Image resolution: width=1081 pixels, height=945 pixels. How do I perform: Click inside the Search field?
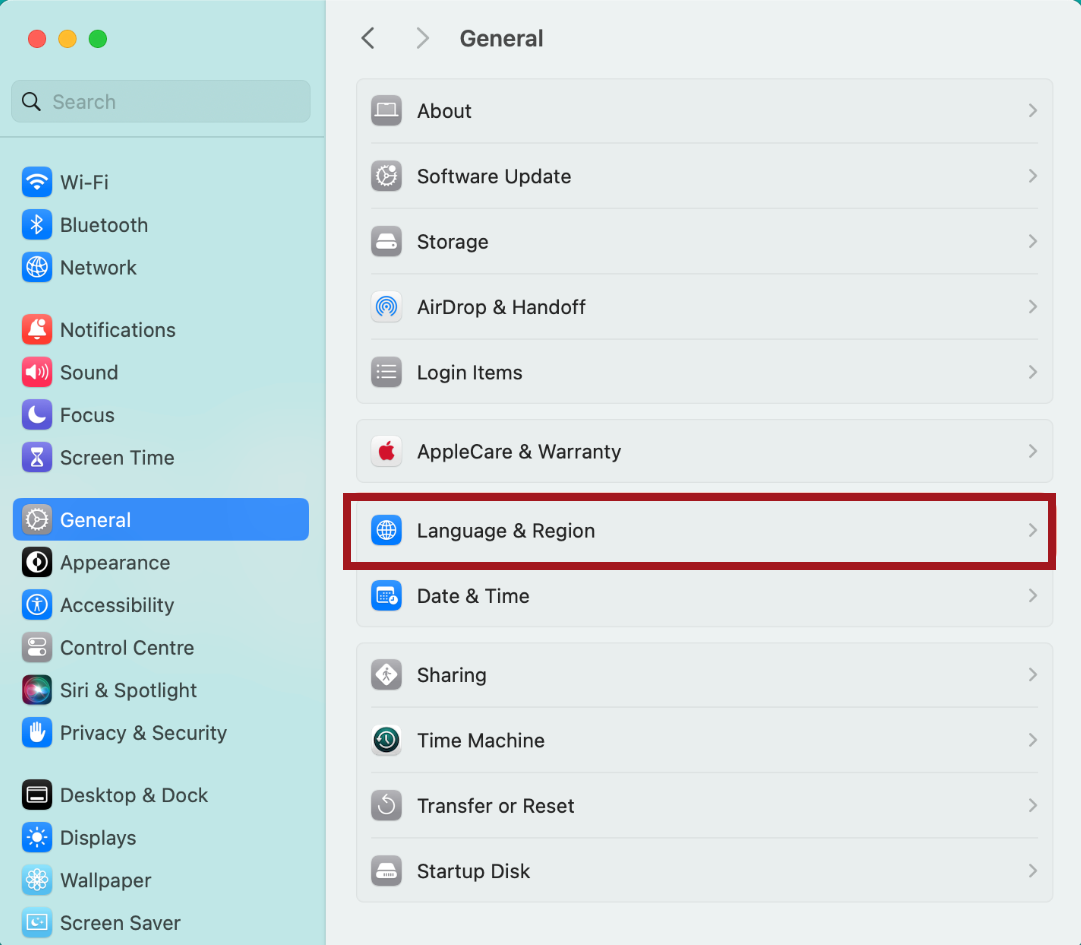[x=161, y=101]
